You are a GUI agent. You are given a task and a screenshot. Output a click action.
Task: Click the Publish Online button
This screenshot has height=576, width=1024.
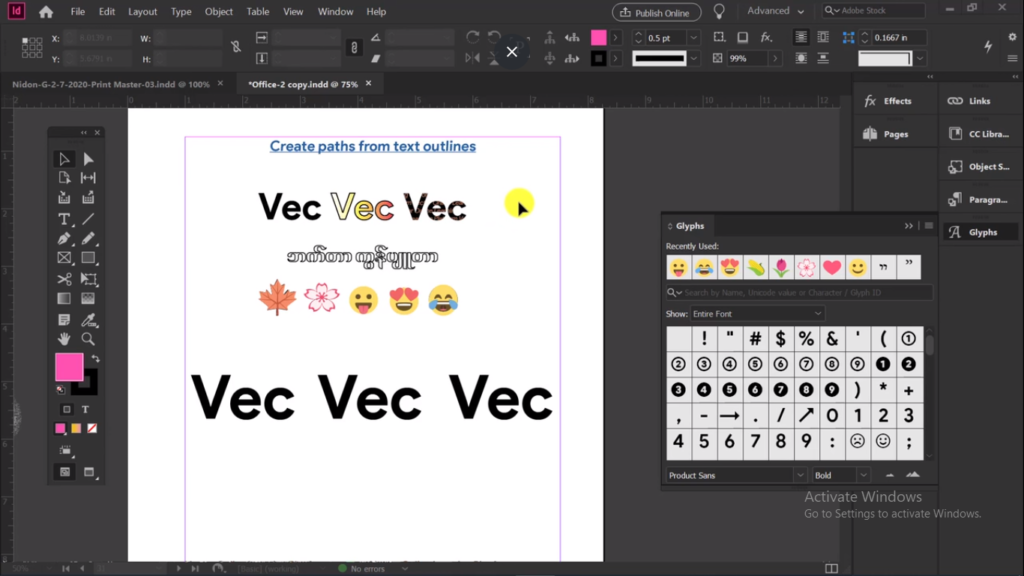pyautogui.click(x=656, y=12)
